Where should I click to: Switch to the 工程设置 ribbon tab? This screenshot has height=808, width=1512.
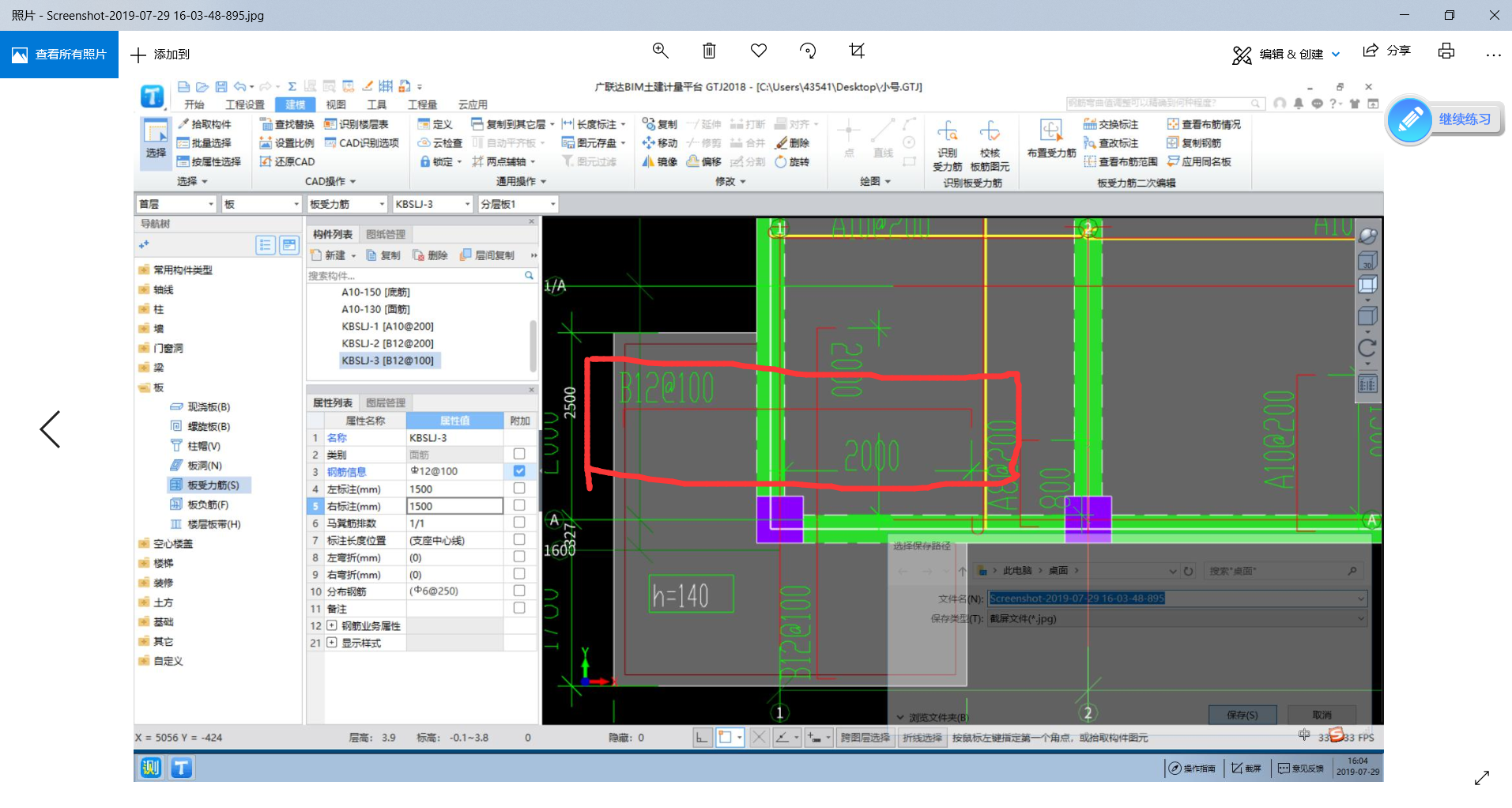245,104
